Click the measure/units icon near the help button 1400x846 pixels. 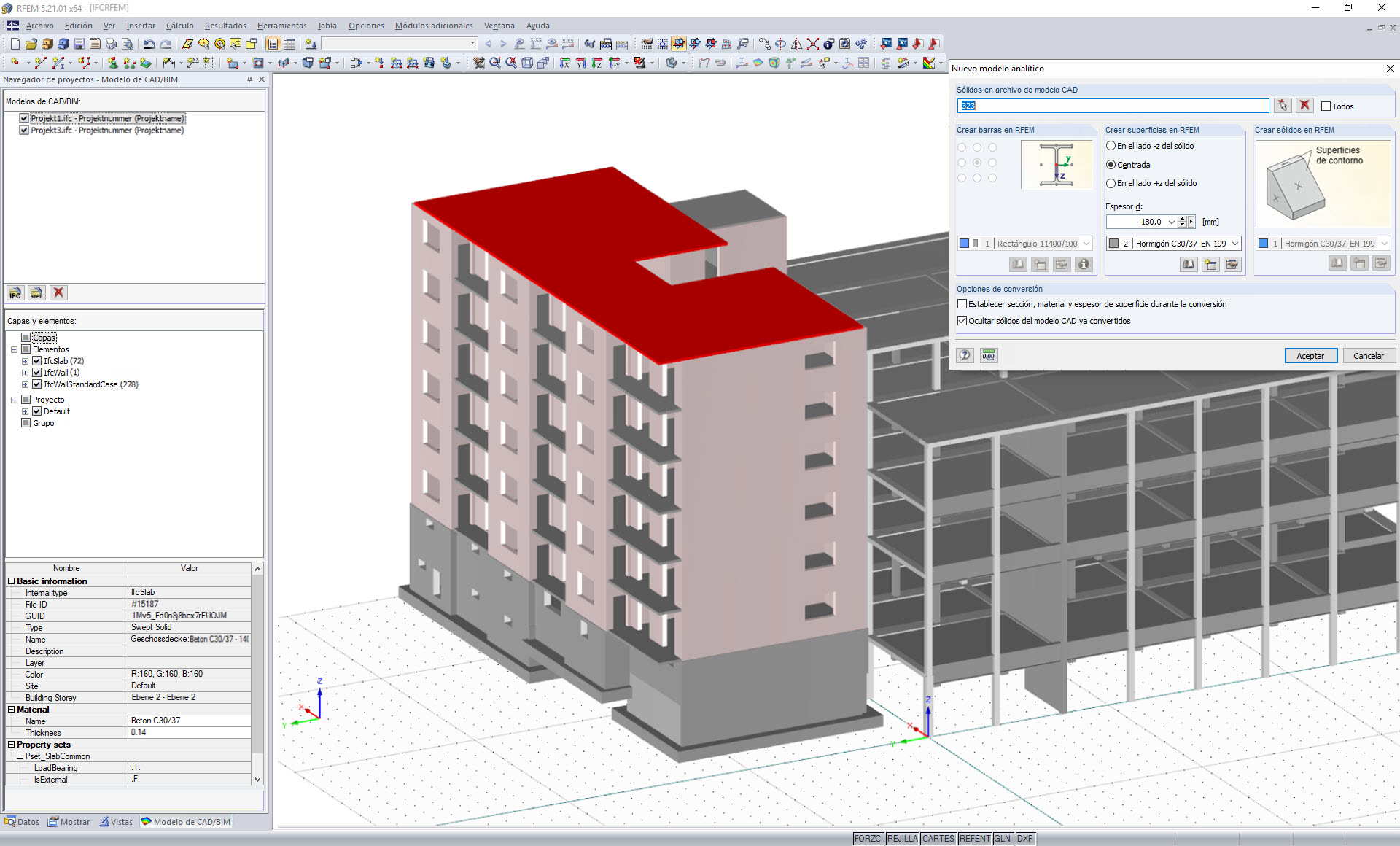tap(988, 356)
